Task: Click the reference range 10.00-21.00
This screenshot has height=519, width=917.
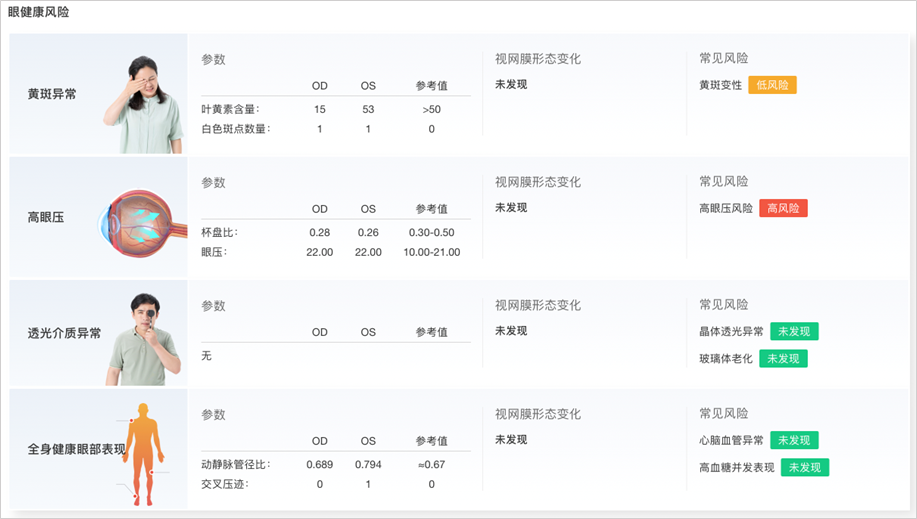Action: [432, 252]
